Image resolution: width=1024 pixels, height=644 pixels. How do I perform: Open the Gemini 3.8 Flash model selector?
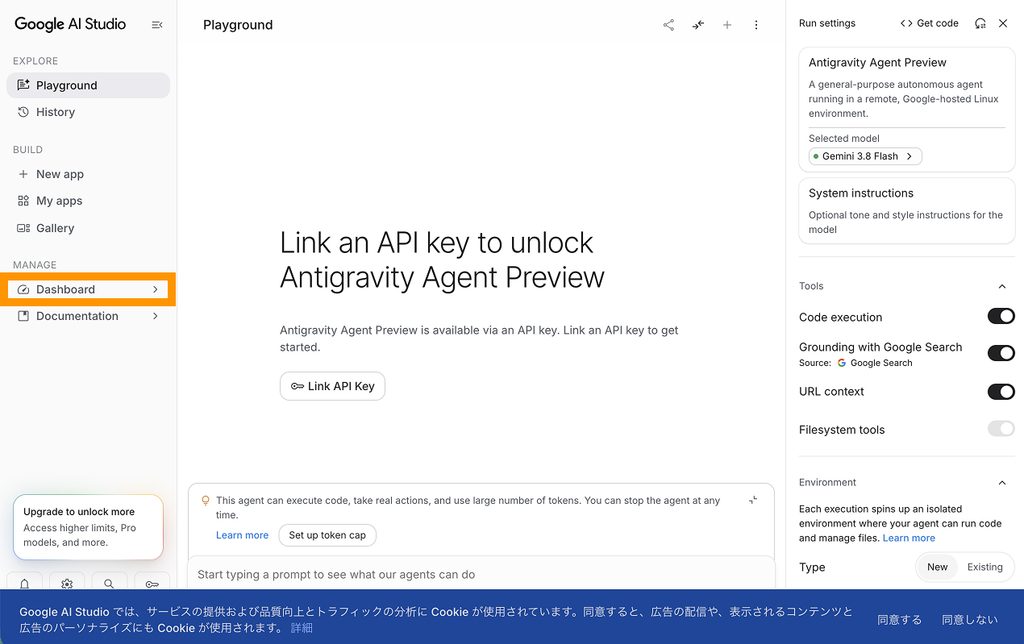click(865, 156)
